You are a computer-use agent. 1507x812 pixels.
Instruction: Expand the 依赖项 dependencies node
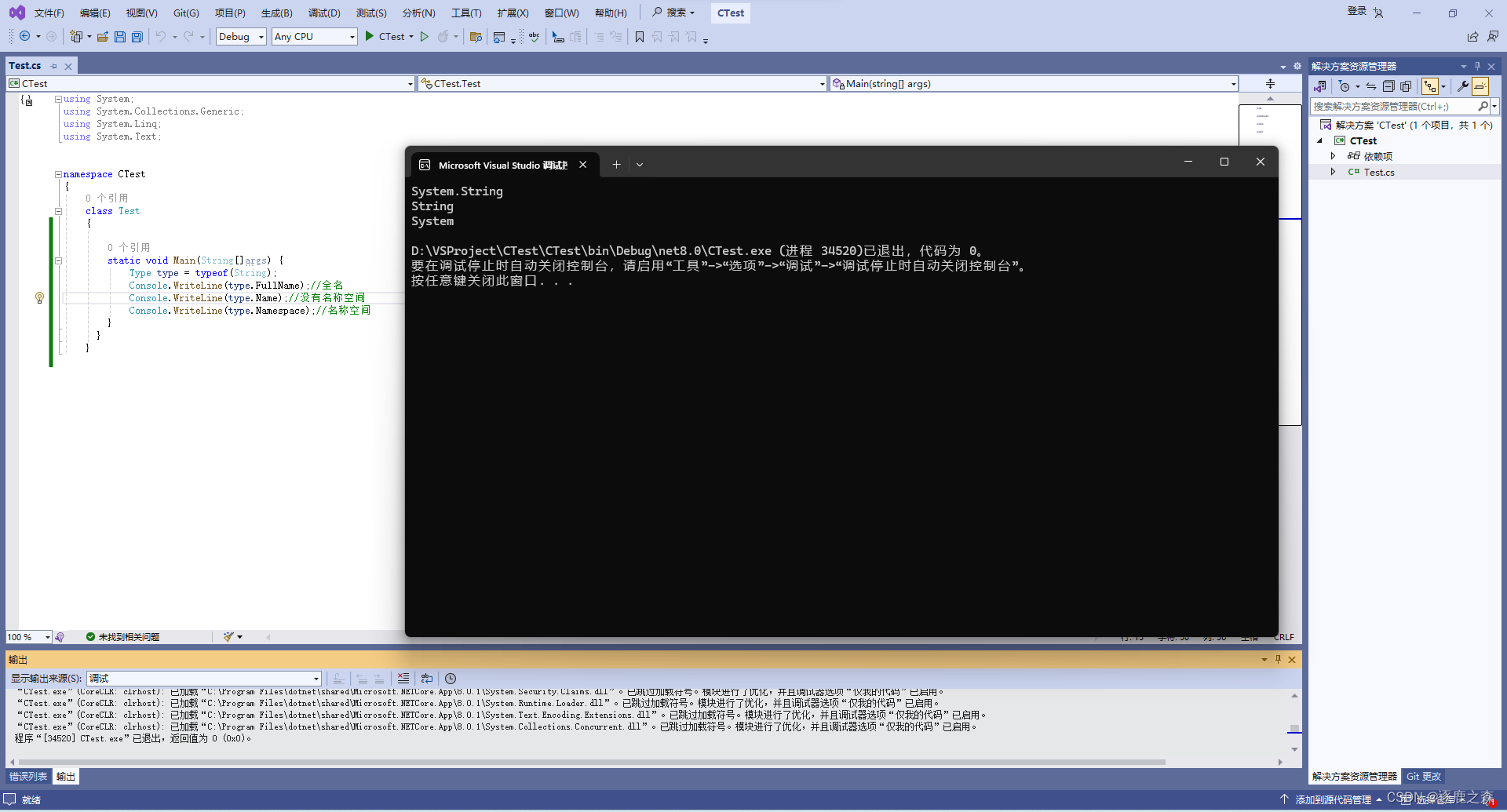pyautogui.click(x=1333, y=156)
